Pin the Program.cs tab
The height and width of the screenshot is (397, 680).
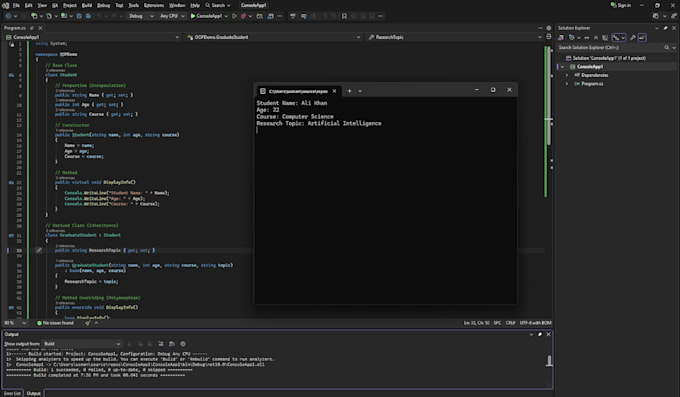(x=32, y=28)
